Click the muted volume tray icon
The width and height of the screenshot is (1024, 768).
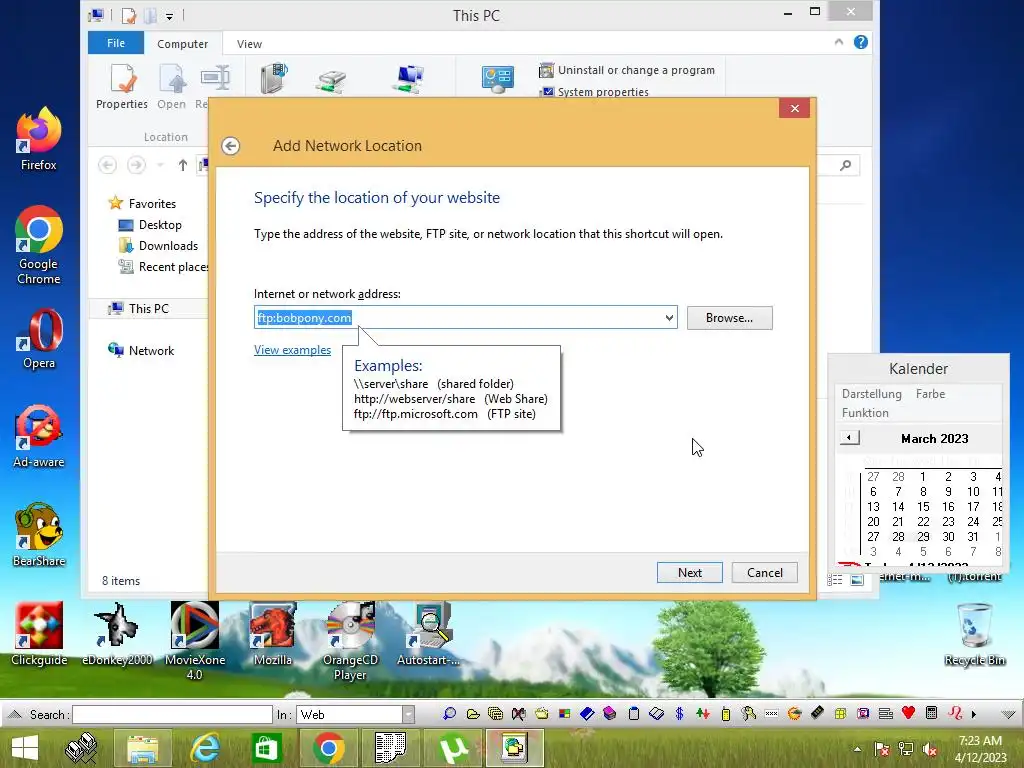point(931,750)
